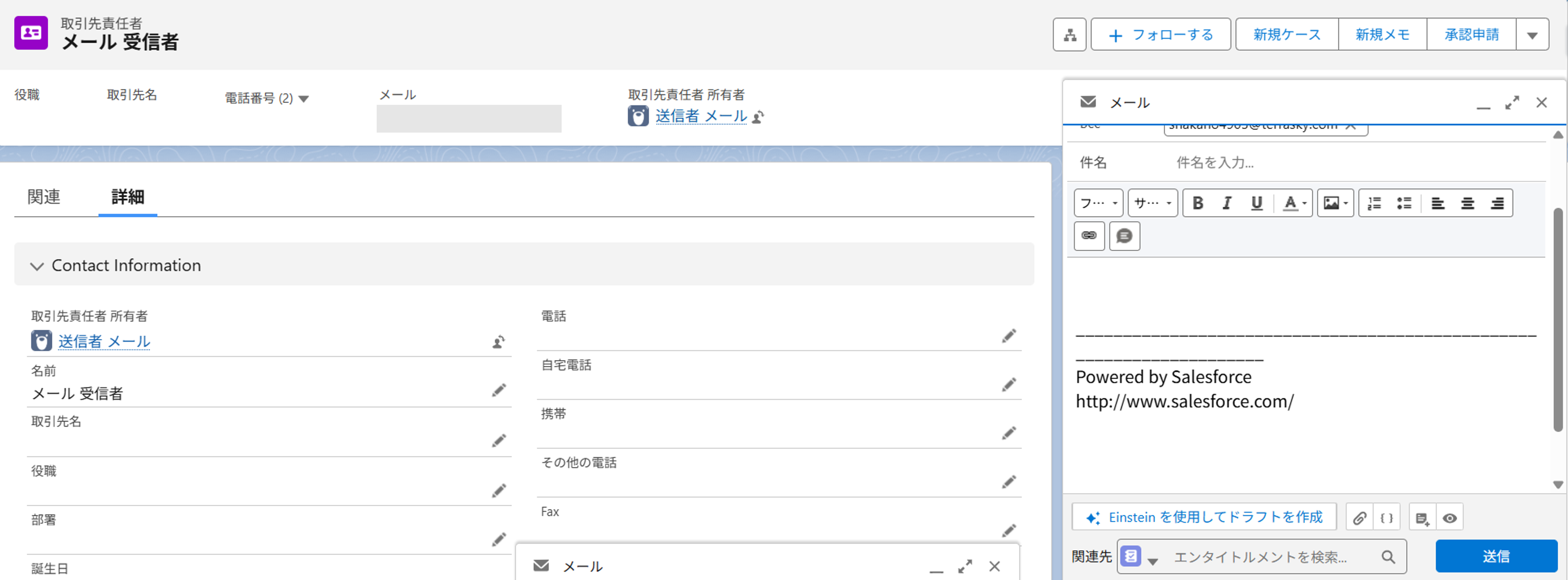Maximize the right-hand メール composer panel
Viewport: 1568px width, 580px height.
click(x=1512, y=103)
